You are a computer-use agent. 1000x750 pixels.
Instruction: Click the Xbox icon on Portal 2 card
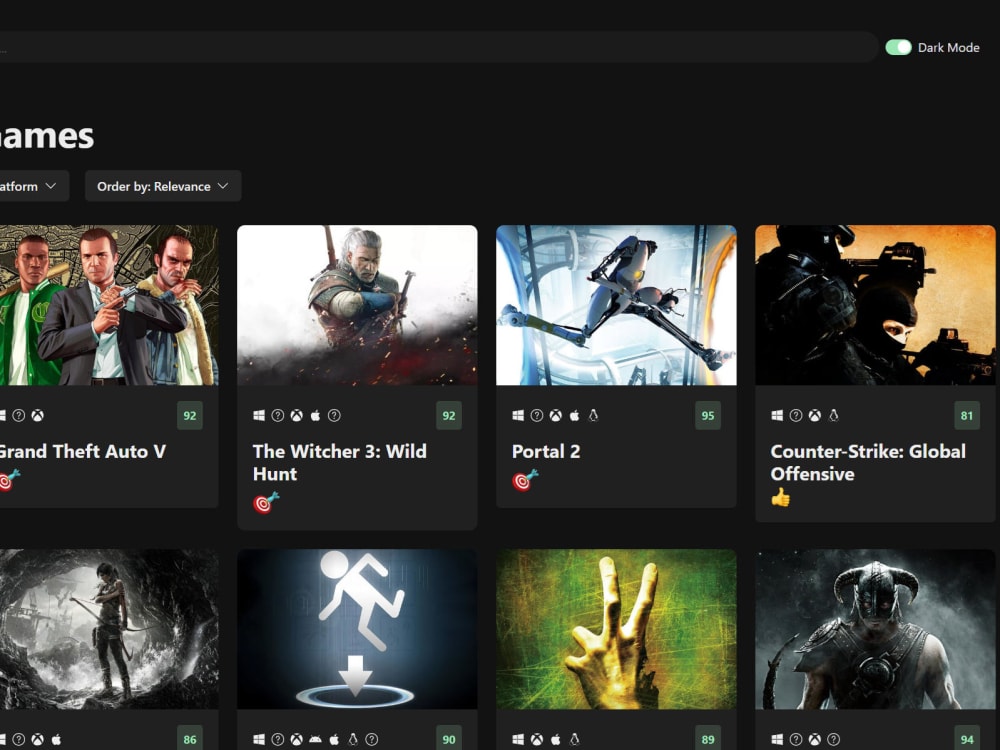(556, 416)
